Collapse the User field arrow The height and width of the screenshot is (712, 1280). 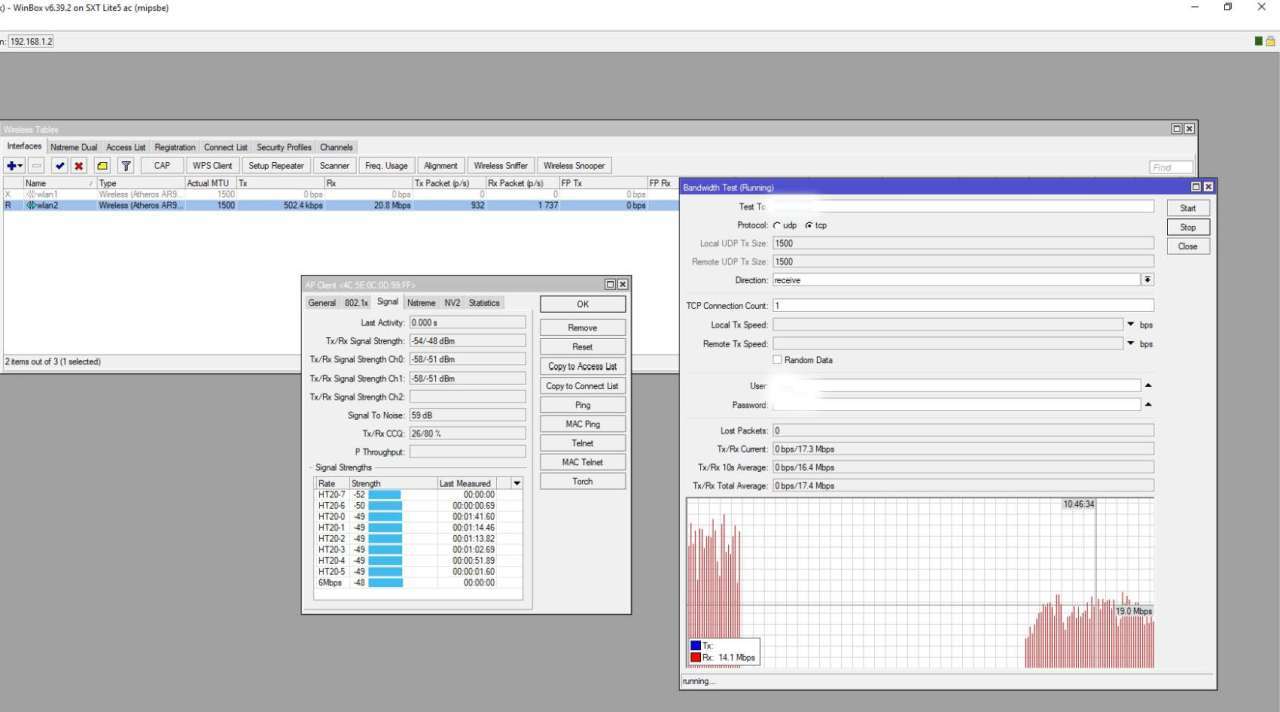(x=1148, y=385)
